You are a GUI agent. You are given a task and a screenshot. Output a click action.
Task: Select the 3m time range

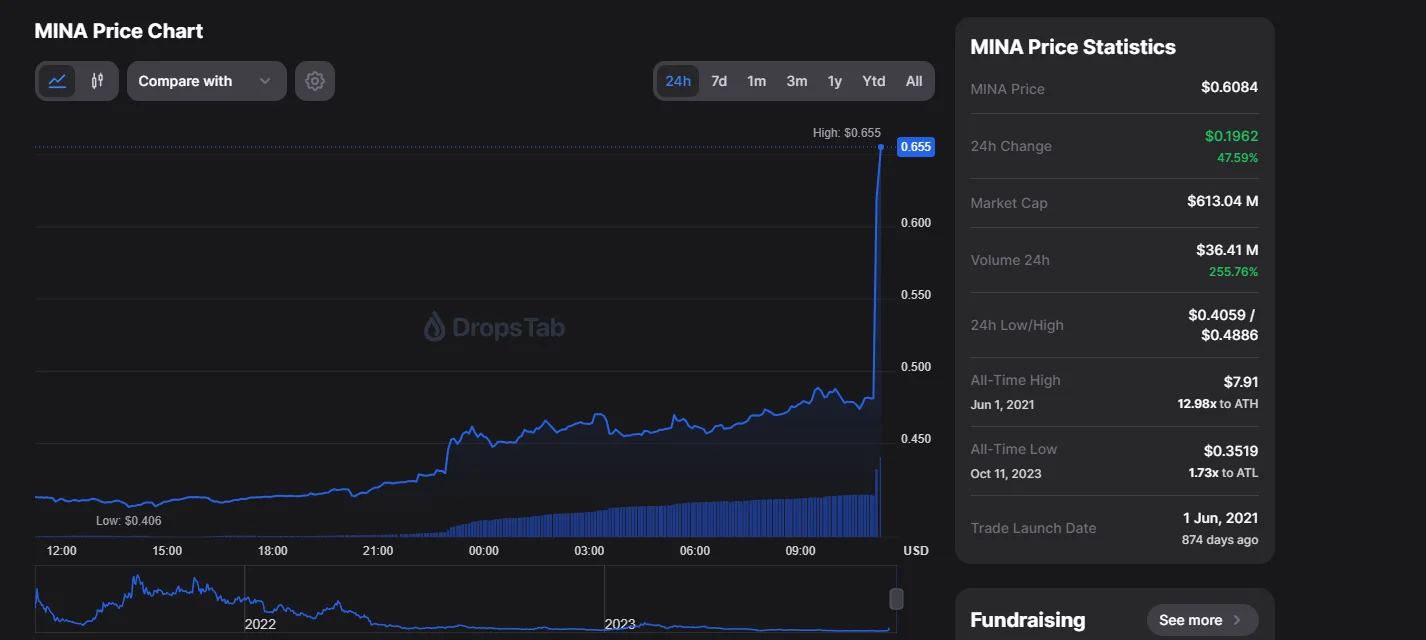797,81
